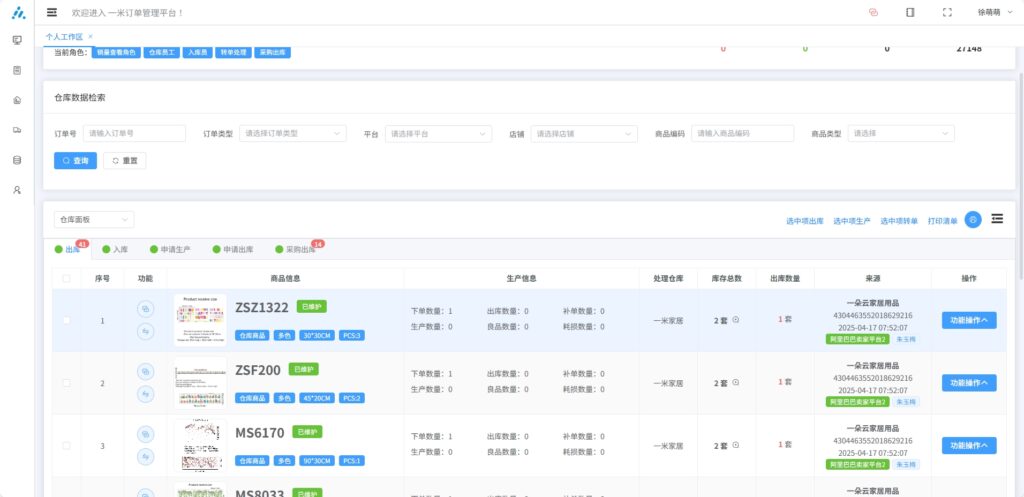Expand the 平台 platform dropdown

pos(438,133)
